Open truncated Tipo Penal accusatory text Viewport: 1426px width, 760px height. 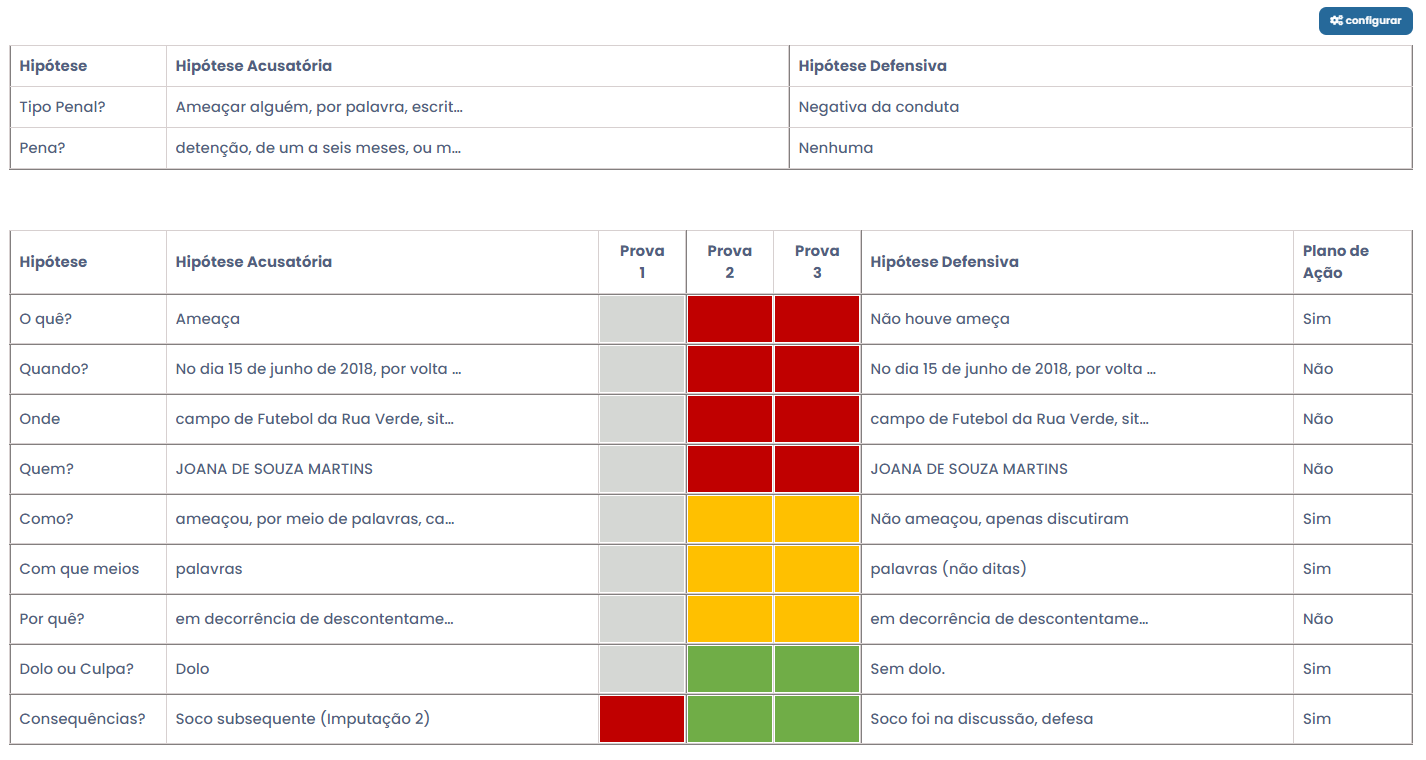(x=319, y=107)
